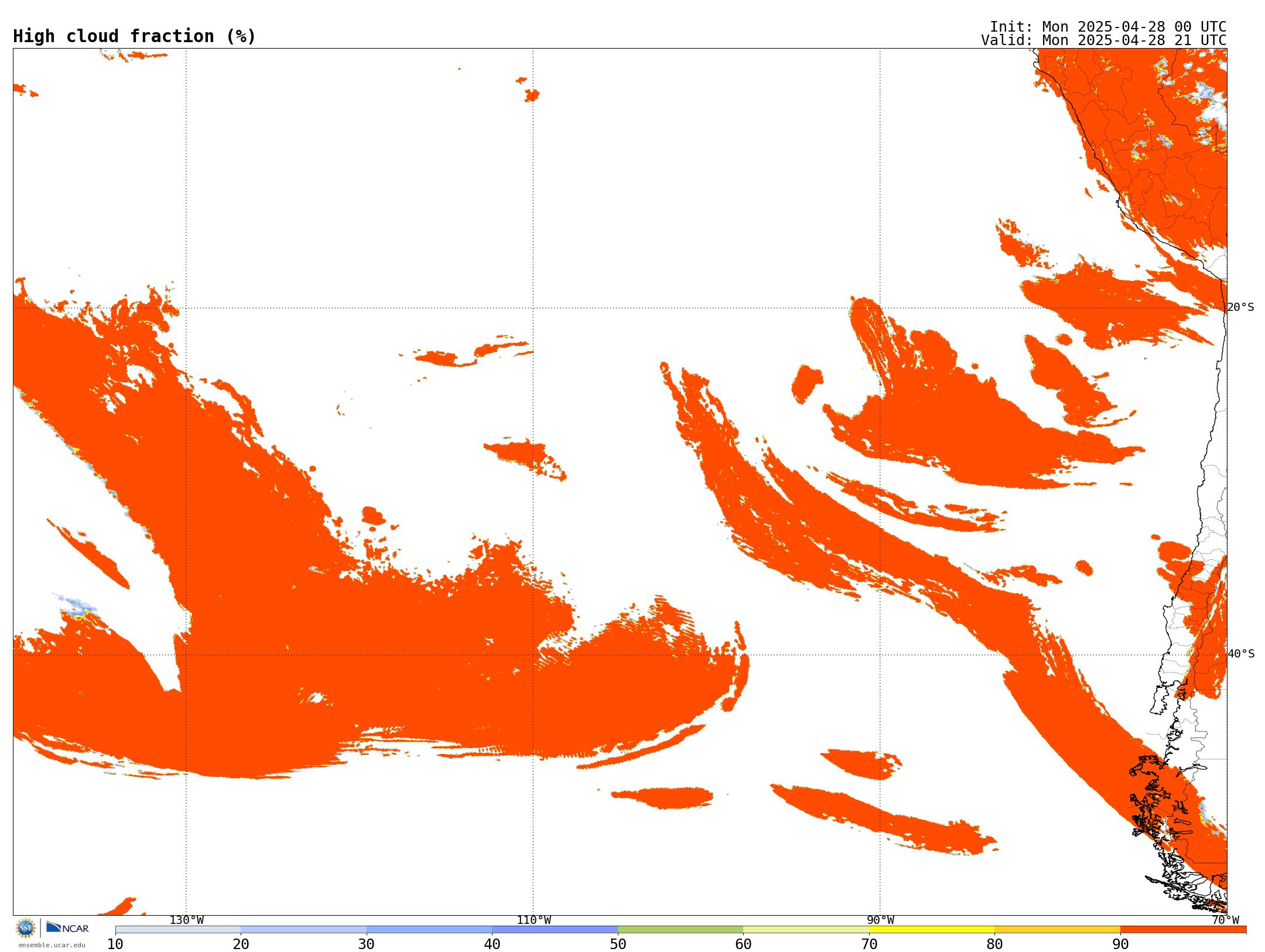Click the Valid time 'Mon 2025-04-28 21 UTC'
Screen dimensions: 1265x952
[1134, 40]
